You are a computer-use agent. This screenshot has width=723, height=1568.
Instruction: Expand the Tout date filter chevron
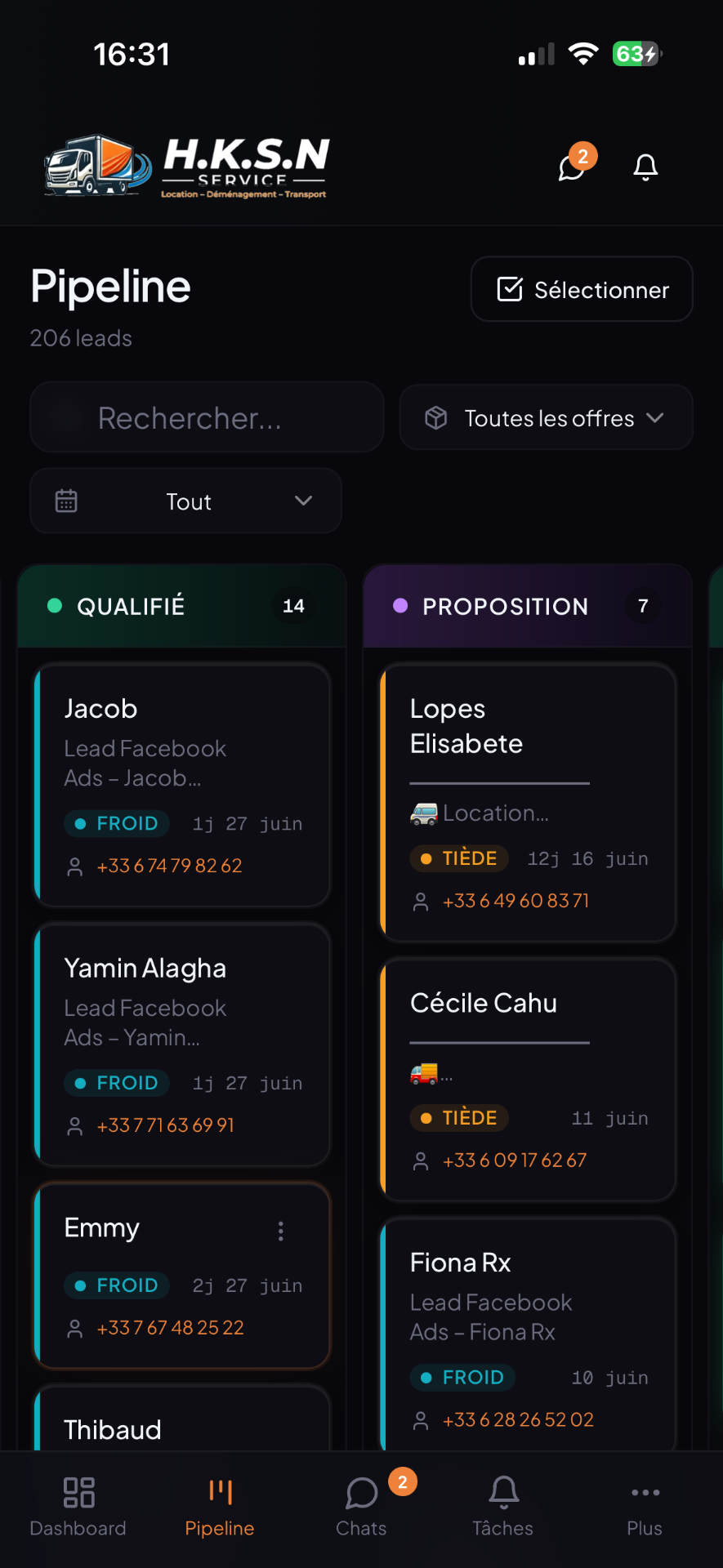click(304, 501)
